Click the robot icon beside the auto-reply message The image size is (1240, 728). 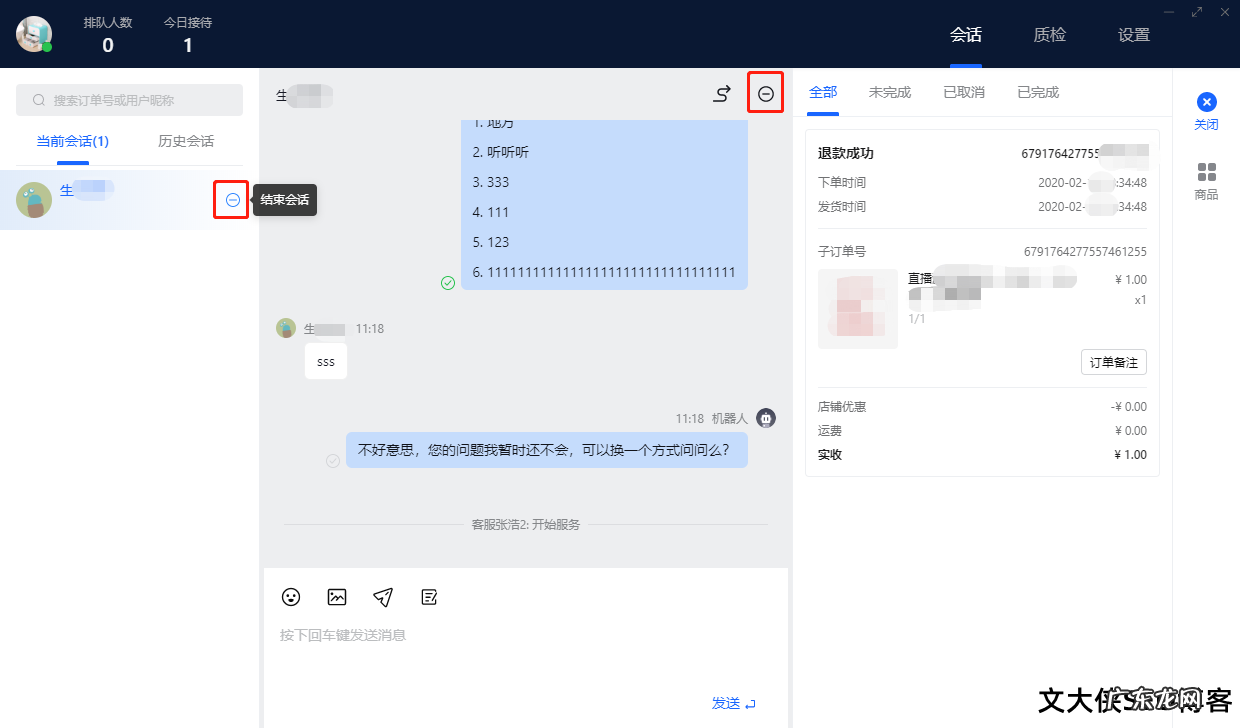[x=766, y=418]
